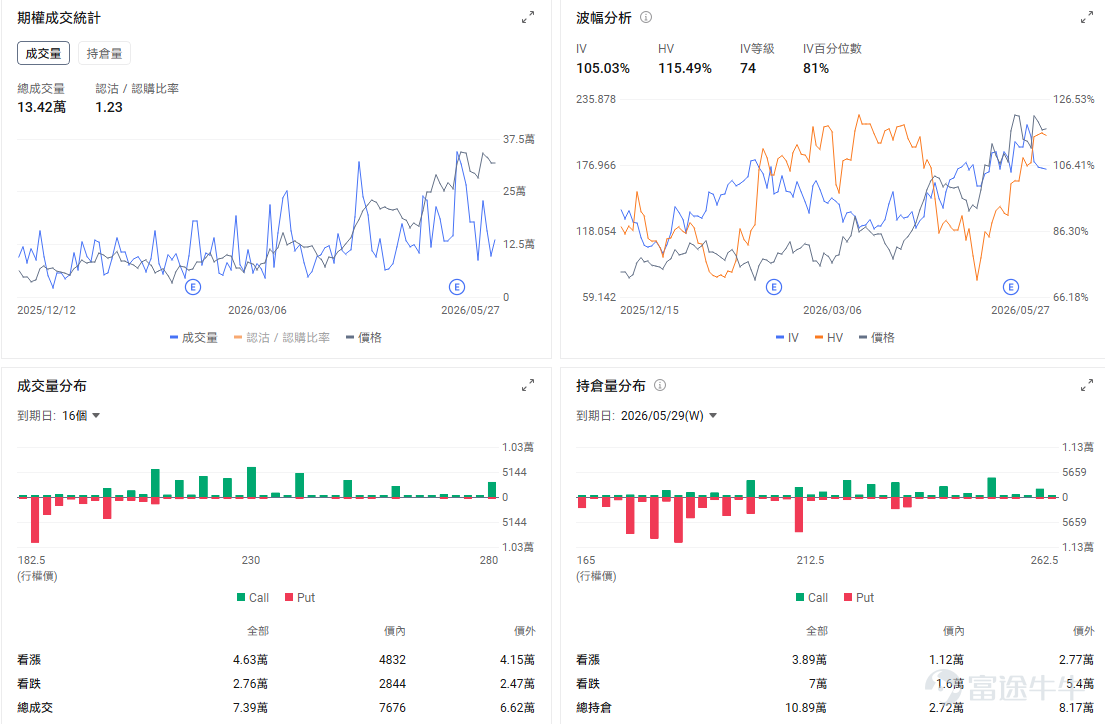Expand the 持倉量分布 panel to fullscreen
This screenshot has height=724, width=1105.
click(x=1087, y=386)
